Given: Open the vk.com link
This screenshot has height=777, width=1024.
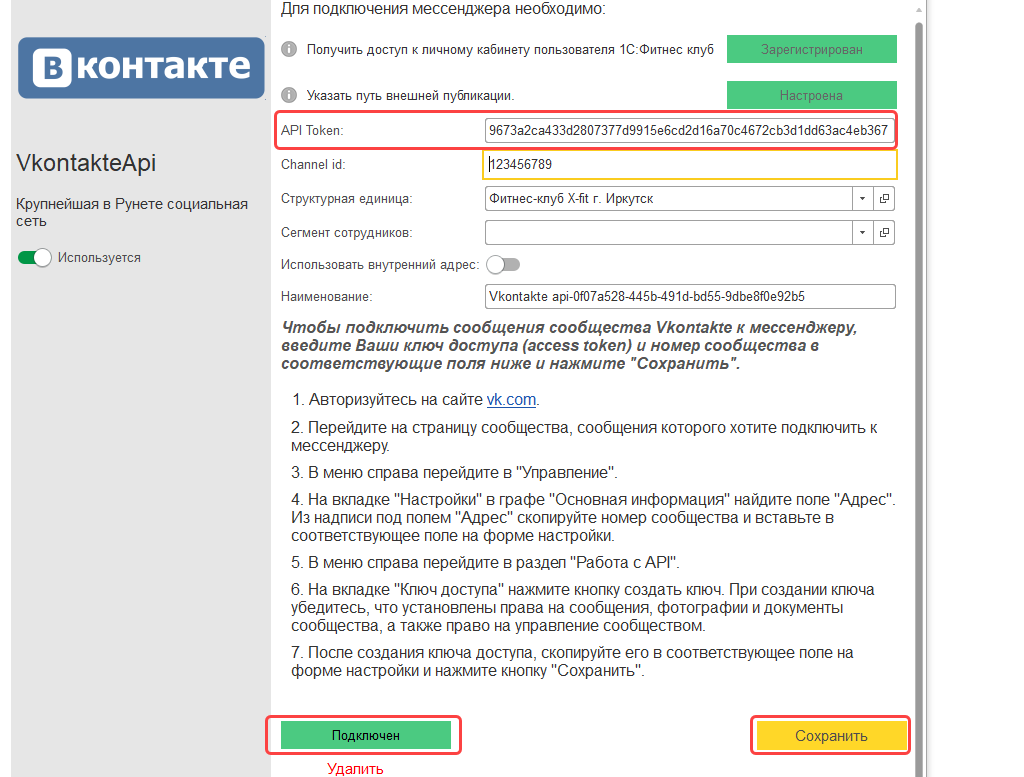Looking at the screenshot, I should (511, 400).
